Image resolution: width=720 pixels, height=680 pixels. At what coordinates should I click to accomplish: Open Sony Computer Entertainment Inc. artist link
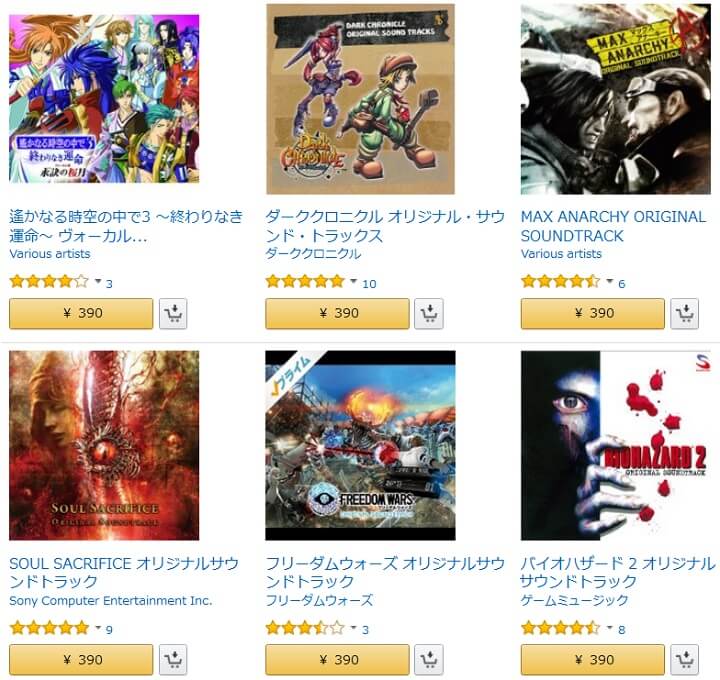pyautogui.click(x=111, y=601)
